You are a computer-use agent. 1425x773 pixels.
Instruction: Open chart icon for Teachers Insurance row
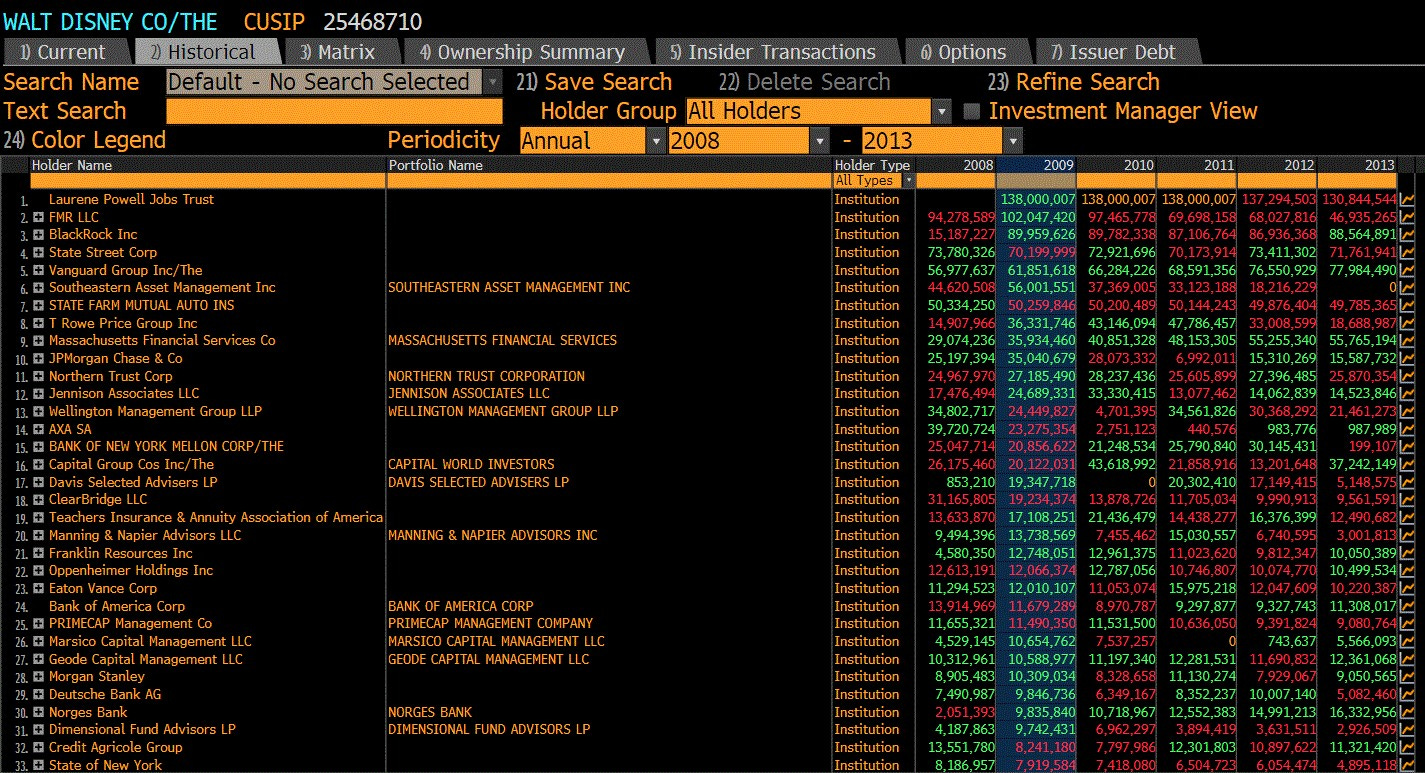(1407, 518)
